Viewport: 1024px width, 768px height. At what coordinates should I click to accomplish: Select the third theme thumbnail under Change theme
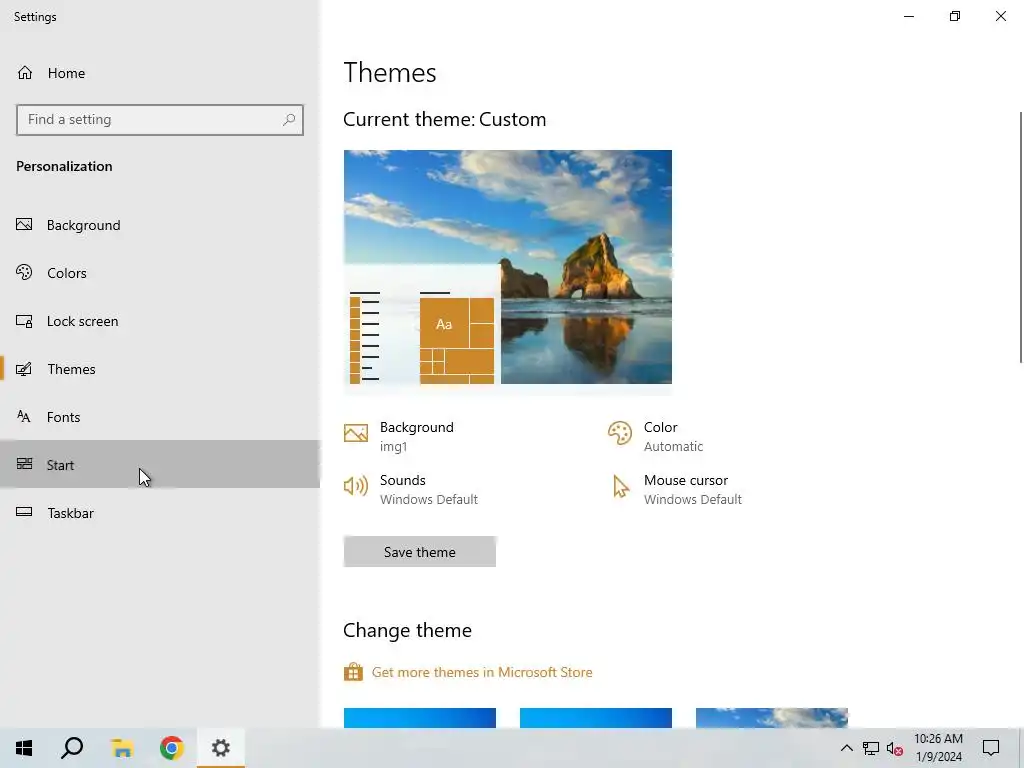pos(772,718)
